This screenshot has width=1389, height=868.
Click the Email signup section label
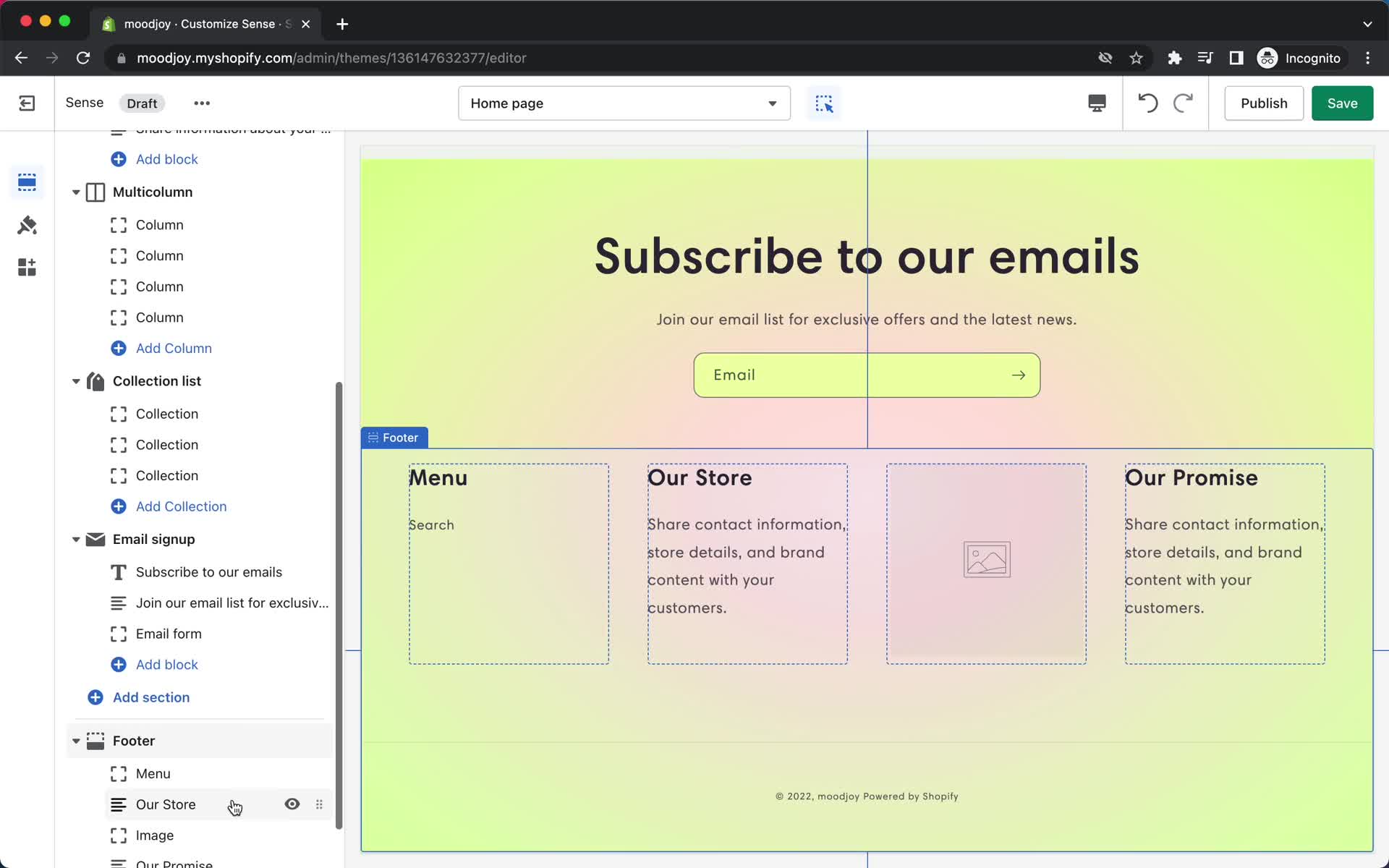click(153, 538)
